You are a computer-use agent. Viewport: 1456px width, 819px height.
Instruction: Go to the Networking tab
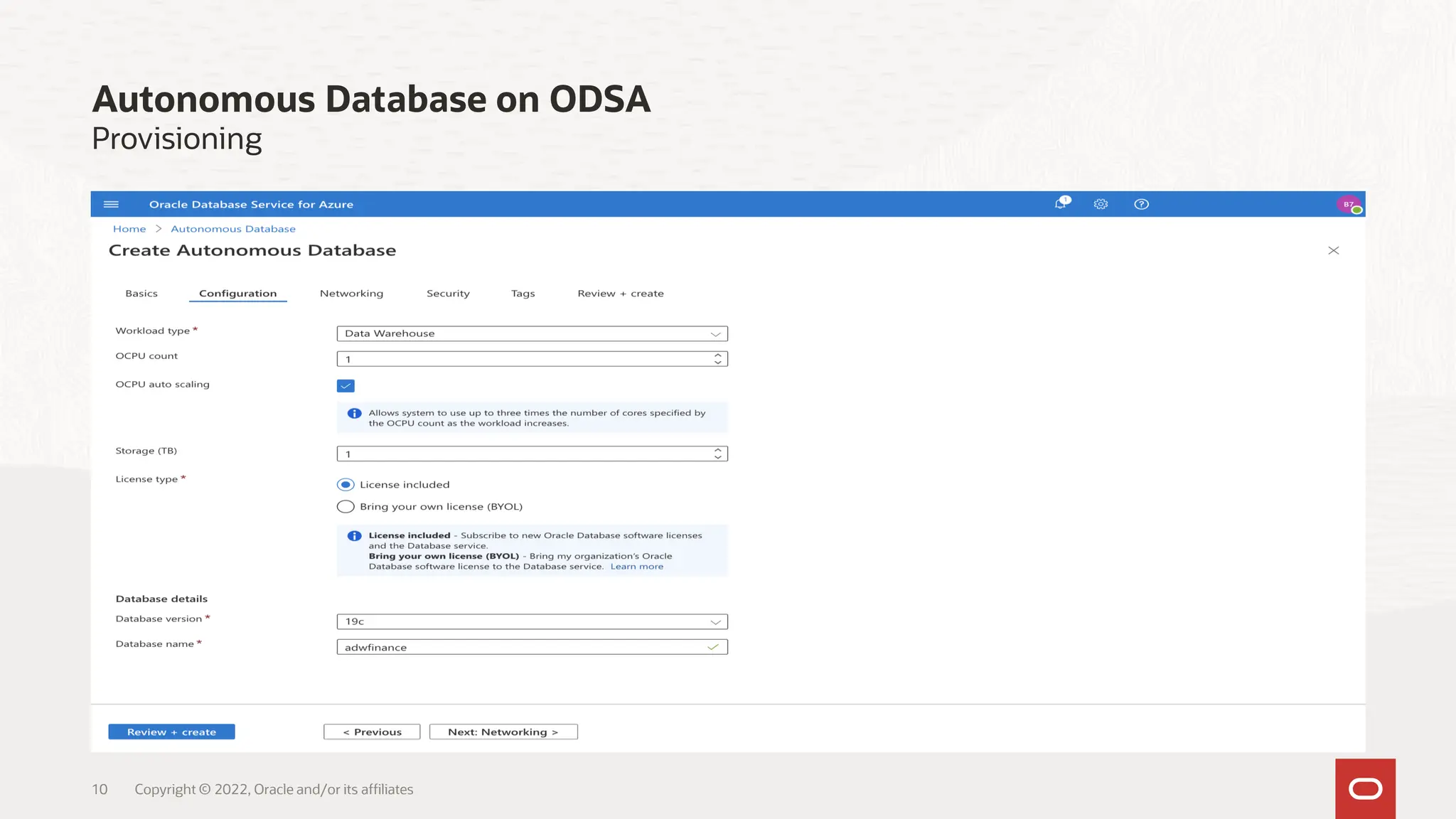pos(351,294)
